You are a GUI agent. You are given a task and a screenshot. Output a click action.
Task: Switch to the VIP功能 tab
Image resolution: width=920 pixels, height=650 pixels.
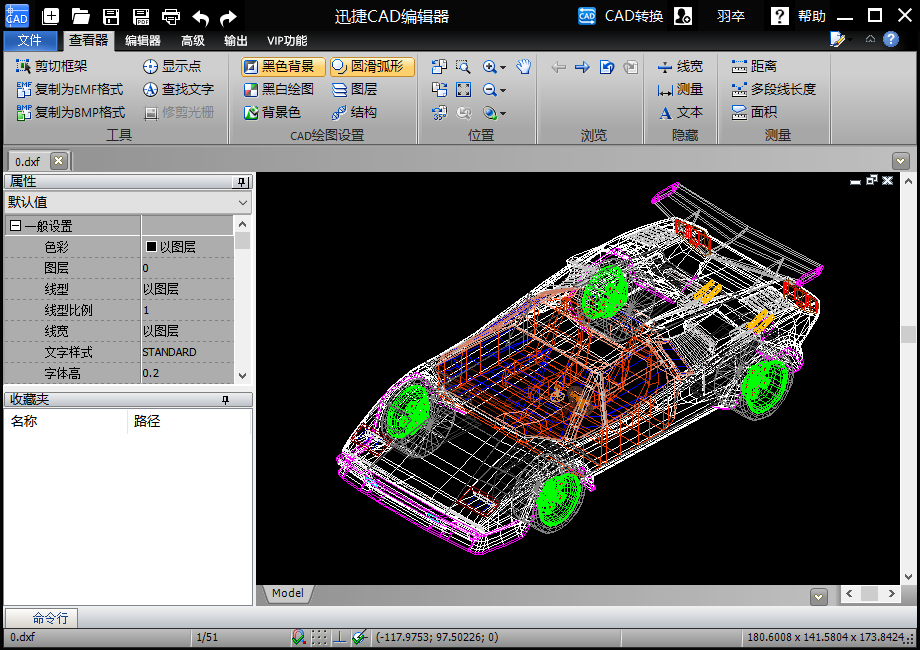[287, 40]
